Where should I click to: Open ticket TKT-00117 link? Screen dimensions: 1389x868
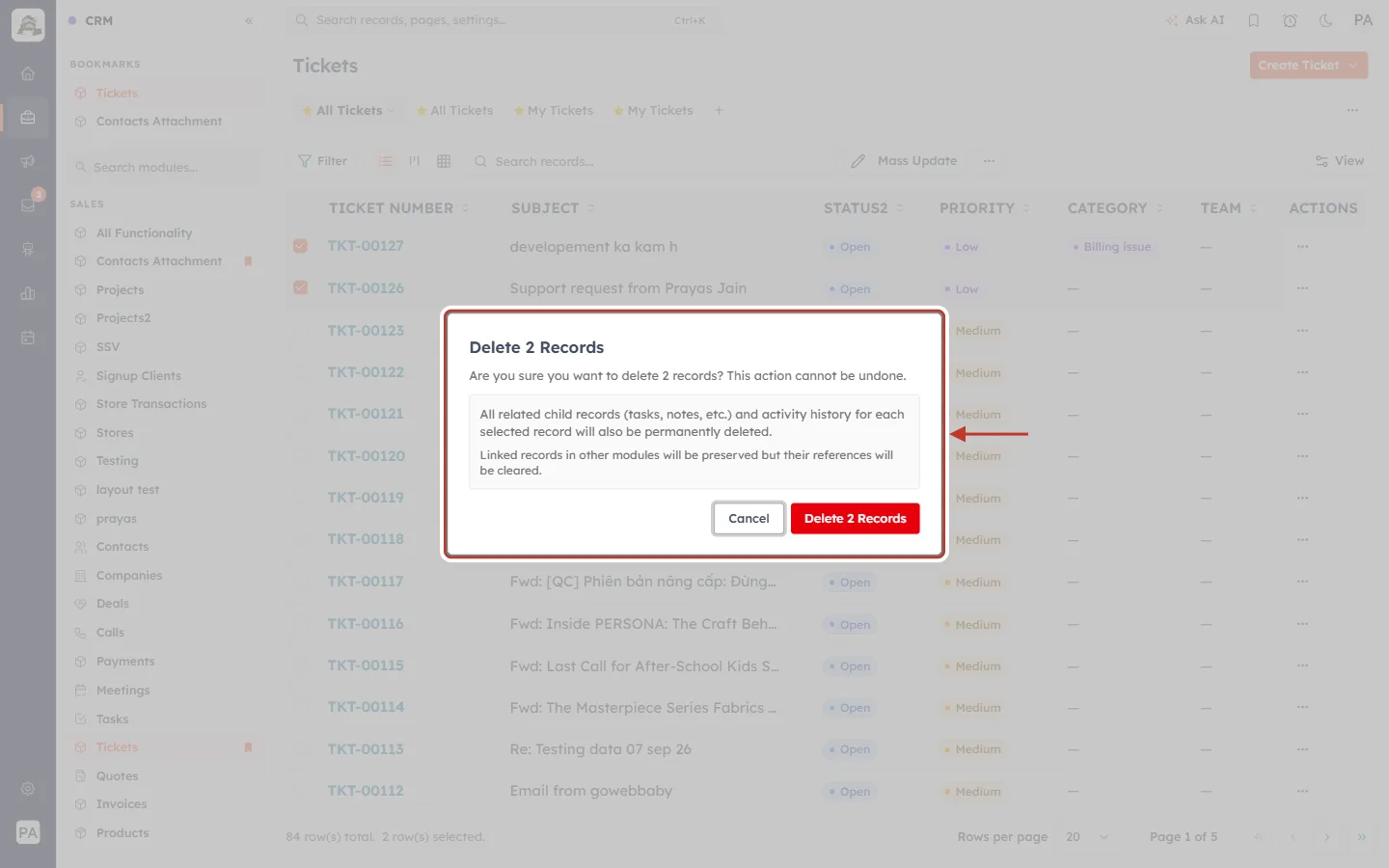coord(366,582)
